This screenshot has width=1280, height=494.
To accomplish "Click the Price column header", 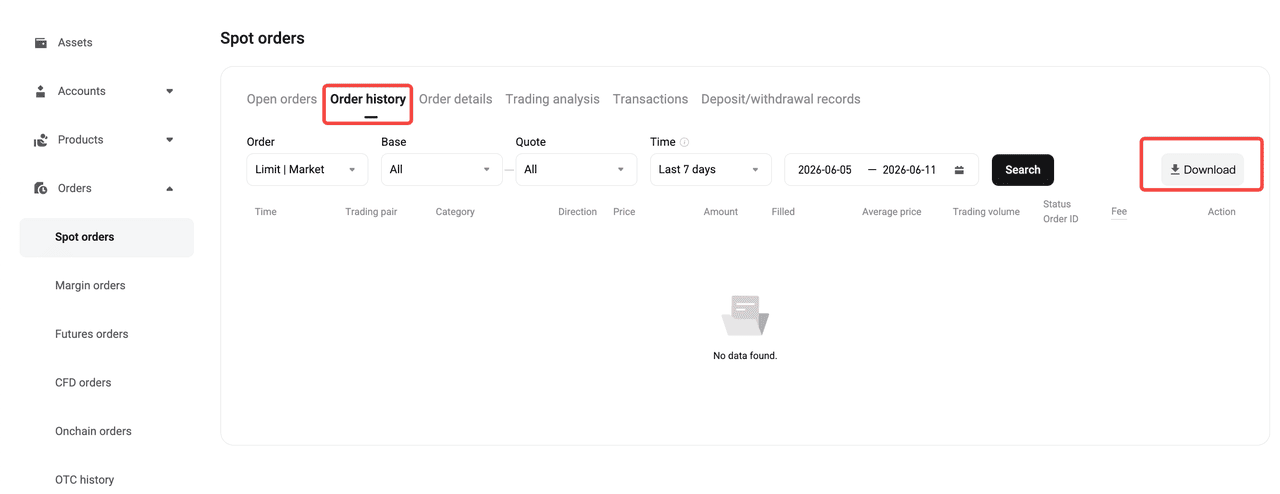I will coord(624,212).
